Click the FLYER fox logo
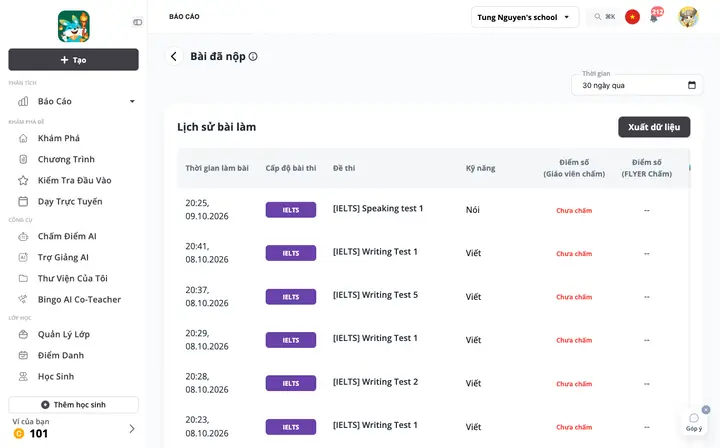This screenshot has height=448, width=720. [x=73, y=26]
